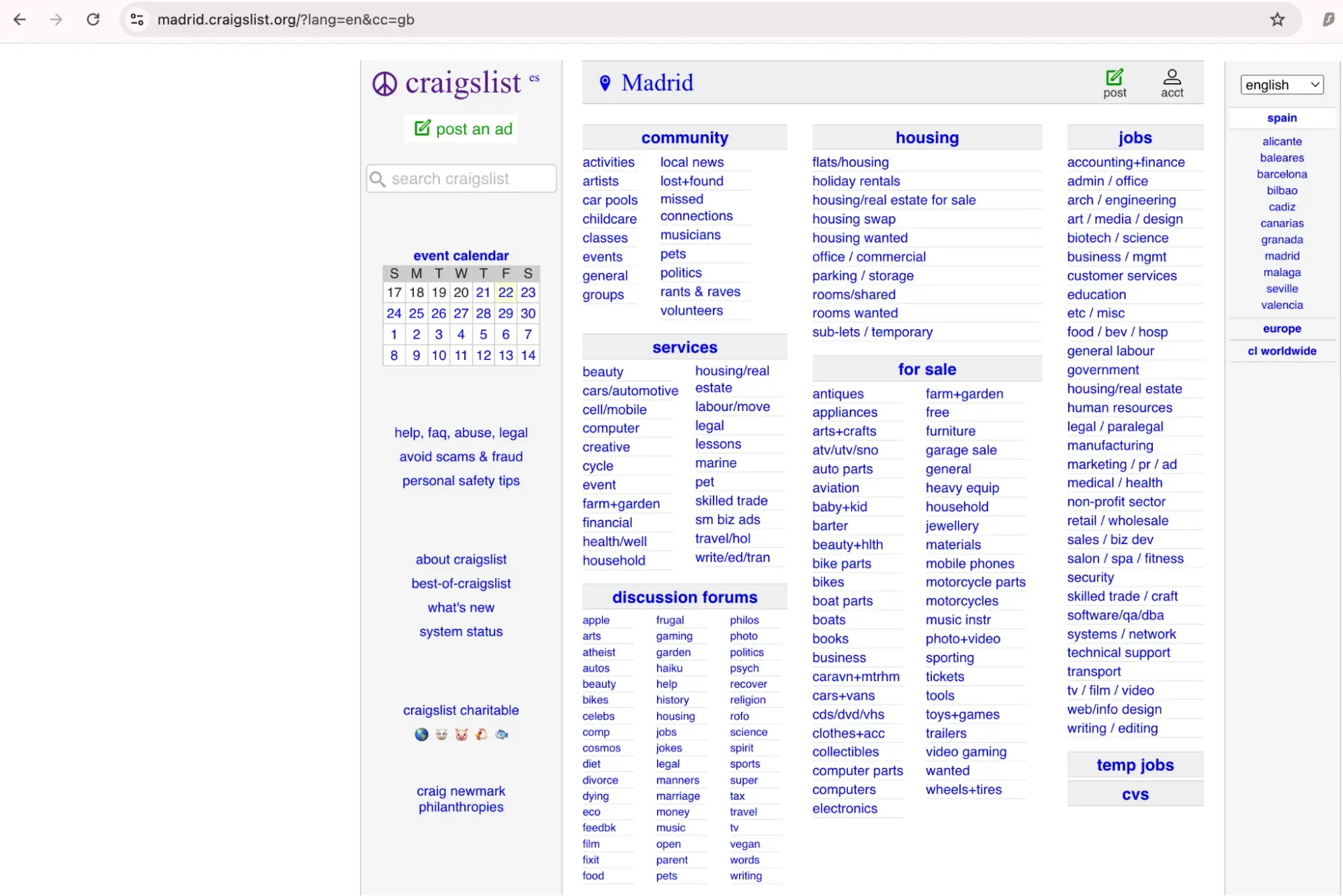Open the wheels+tires for sale link
This screenshot has width=1343, height=896.
[x=963, y=790]
